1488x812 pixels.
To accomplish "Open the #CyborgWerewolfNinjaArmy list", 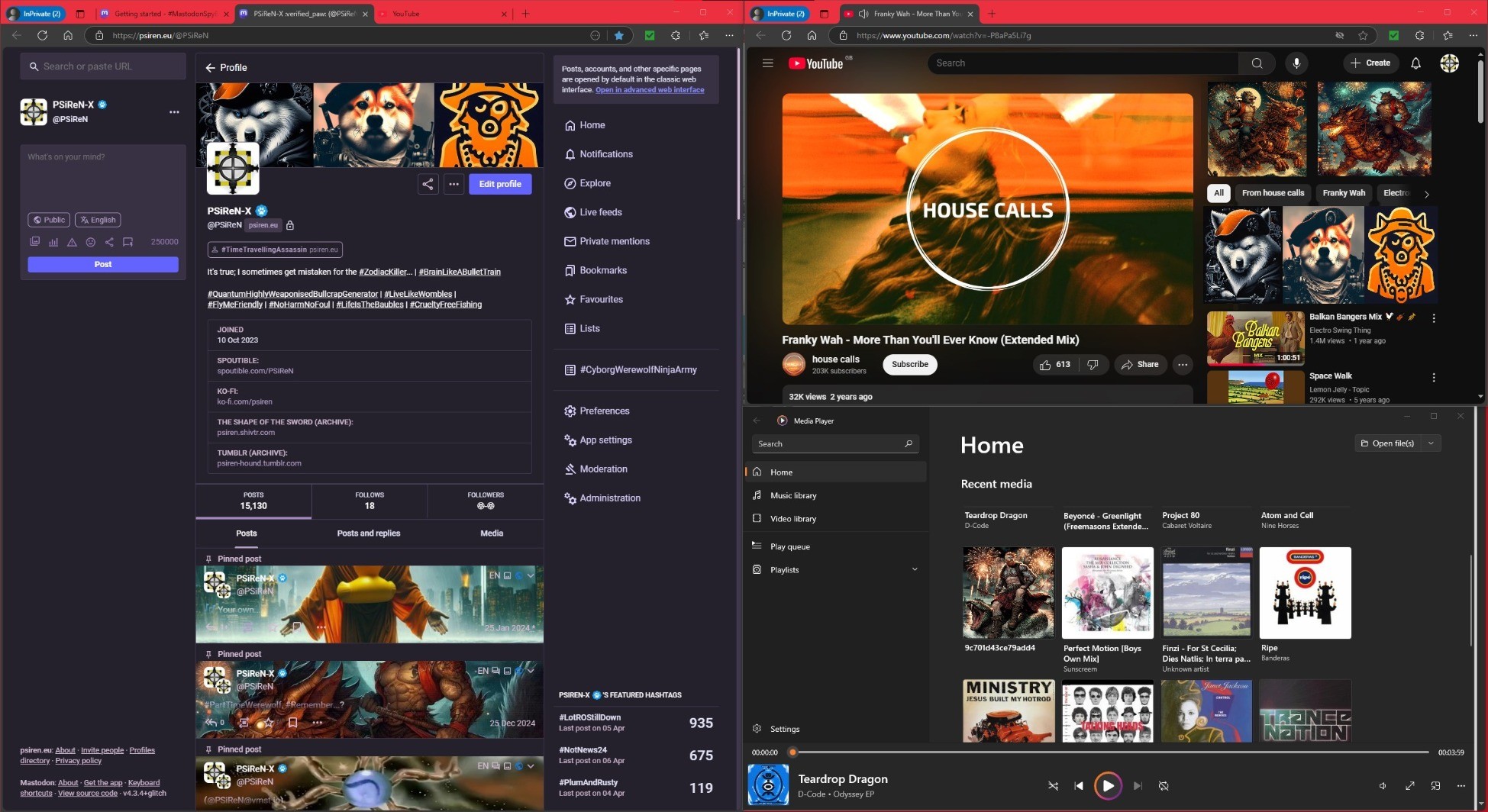I will [x=631, y=369].
